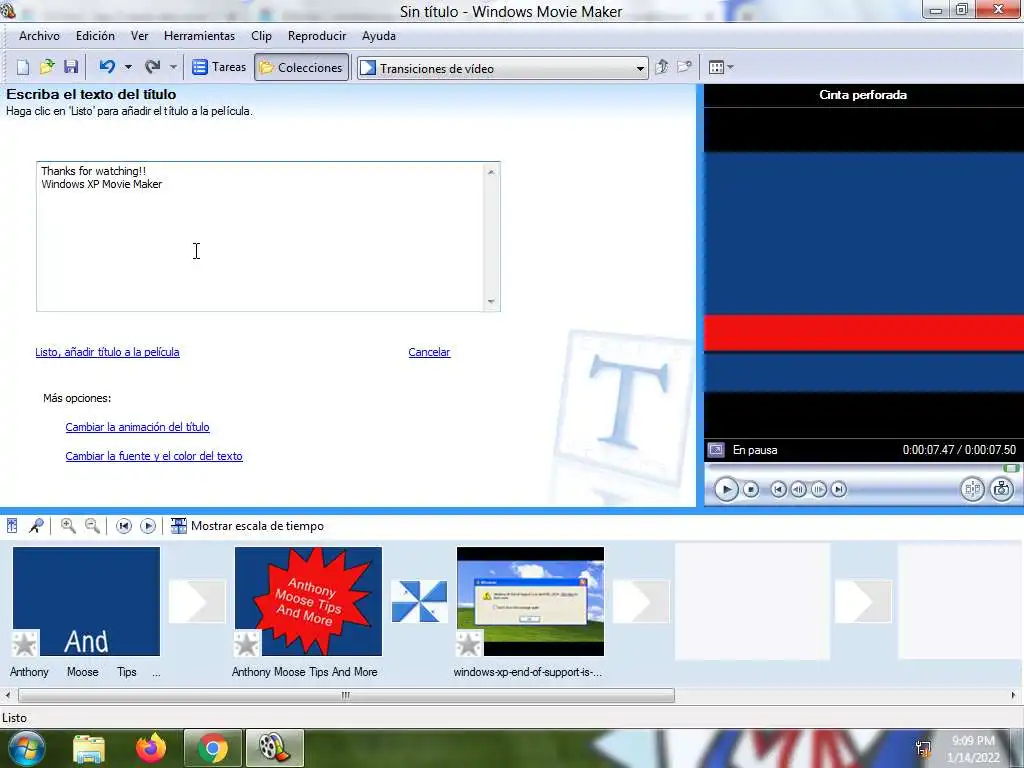Open the Reproducir menu
1024x768 pixels.
(317, 36)
